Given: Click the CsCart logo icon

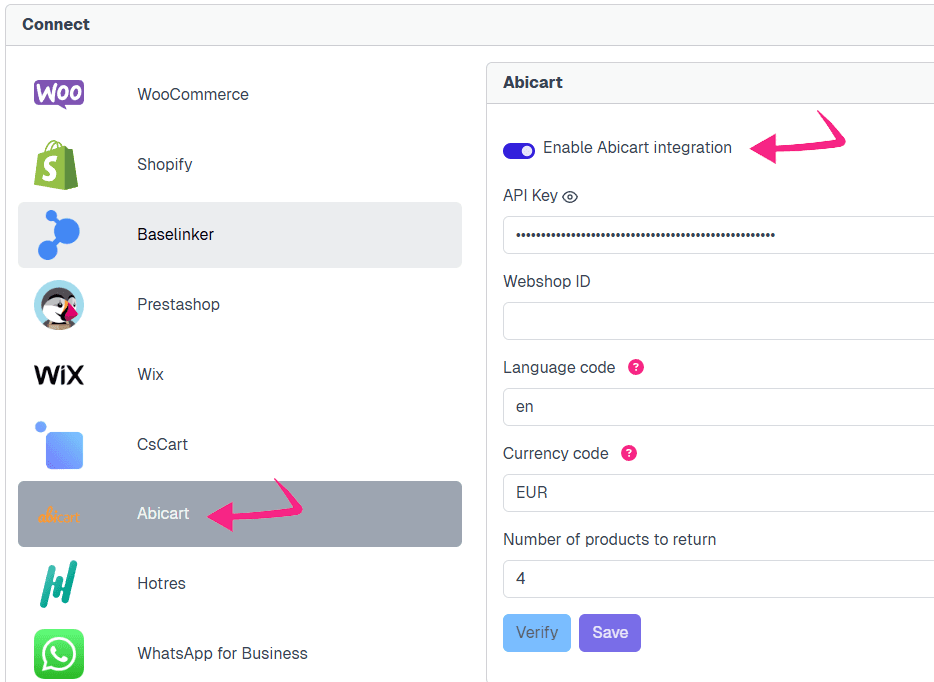Looking at the screenshot, I should point(59,445).
